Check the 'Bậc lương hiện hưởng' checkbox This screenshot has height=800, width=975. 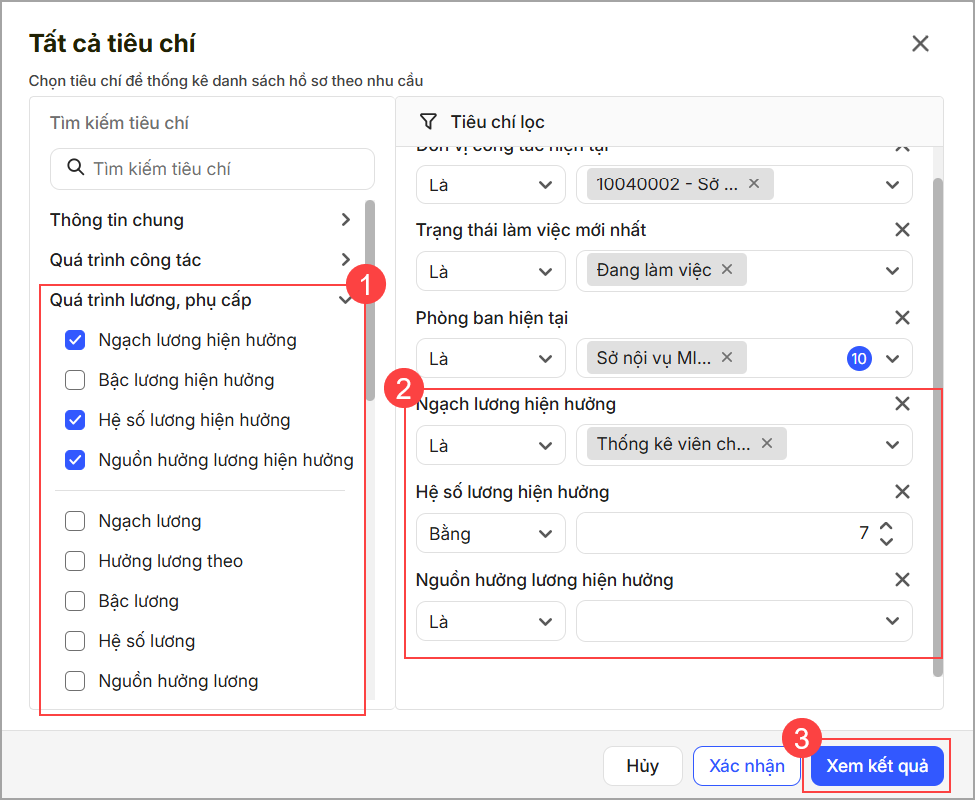click(75, 380)
